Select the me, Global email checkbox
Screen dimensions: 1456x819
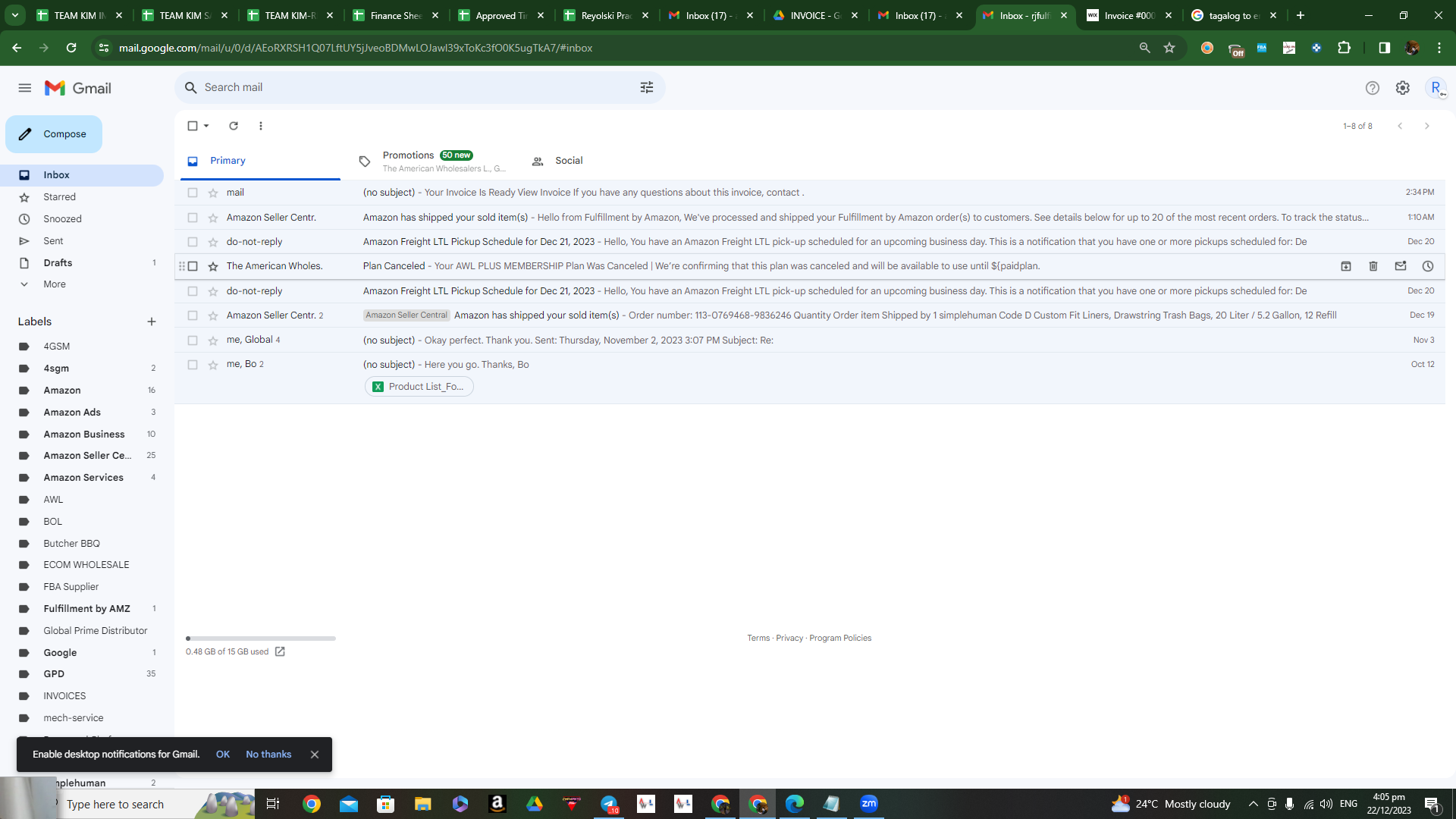[x=193, y=340]
